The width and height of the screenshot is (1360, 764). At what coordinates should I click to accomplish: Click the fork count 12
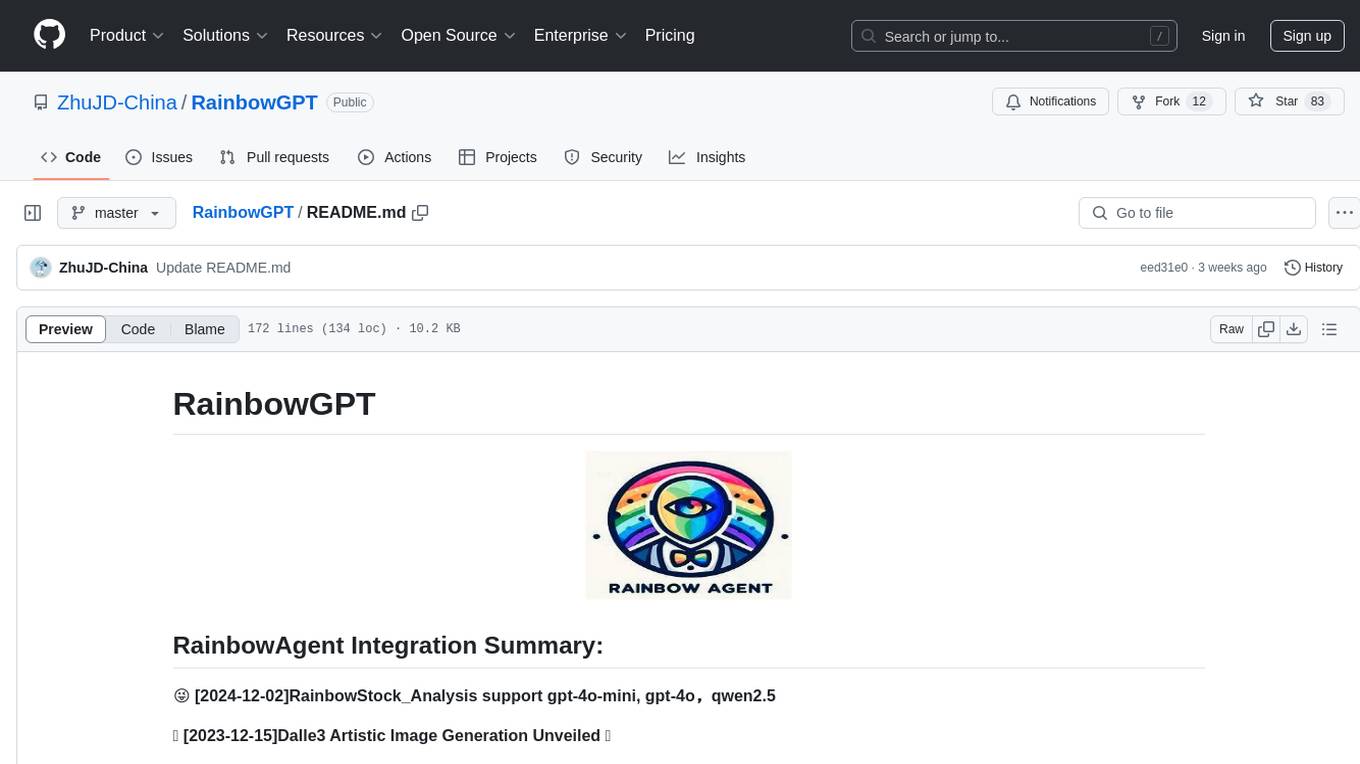[1200, 102]
